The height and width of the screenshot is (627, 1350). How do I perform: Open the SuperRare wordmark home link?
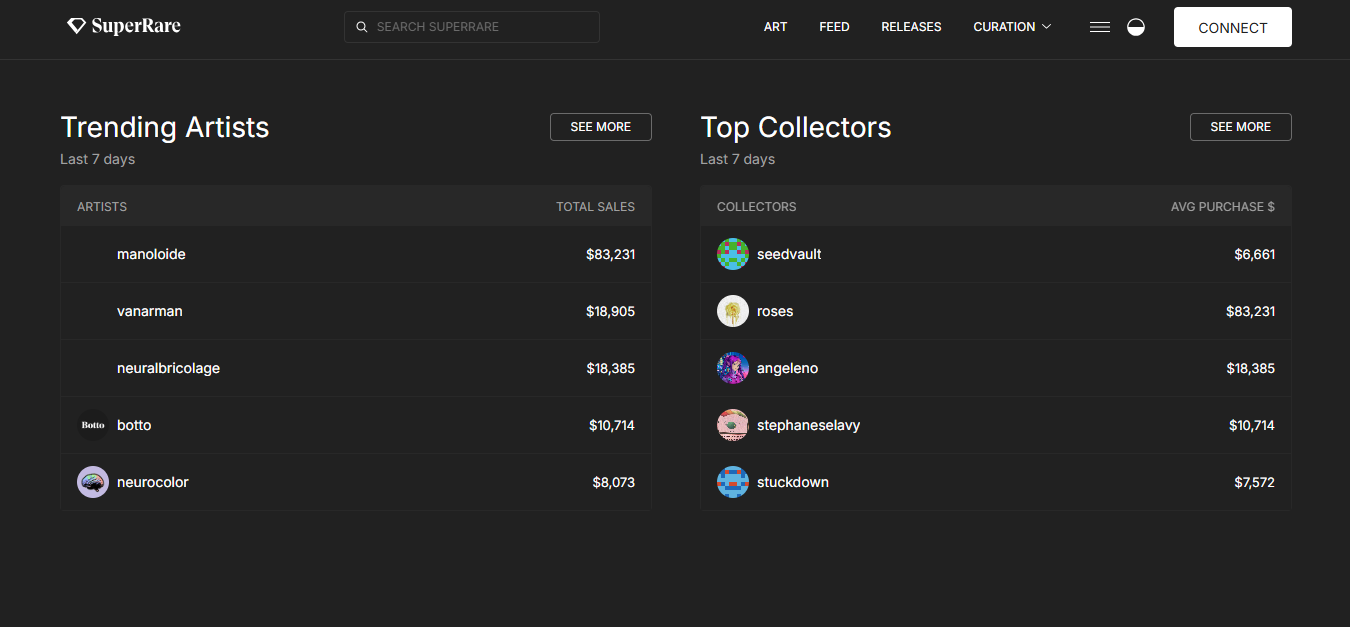(136, 26)
